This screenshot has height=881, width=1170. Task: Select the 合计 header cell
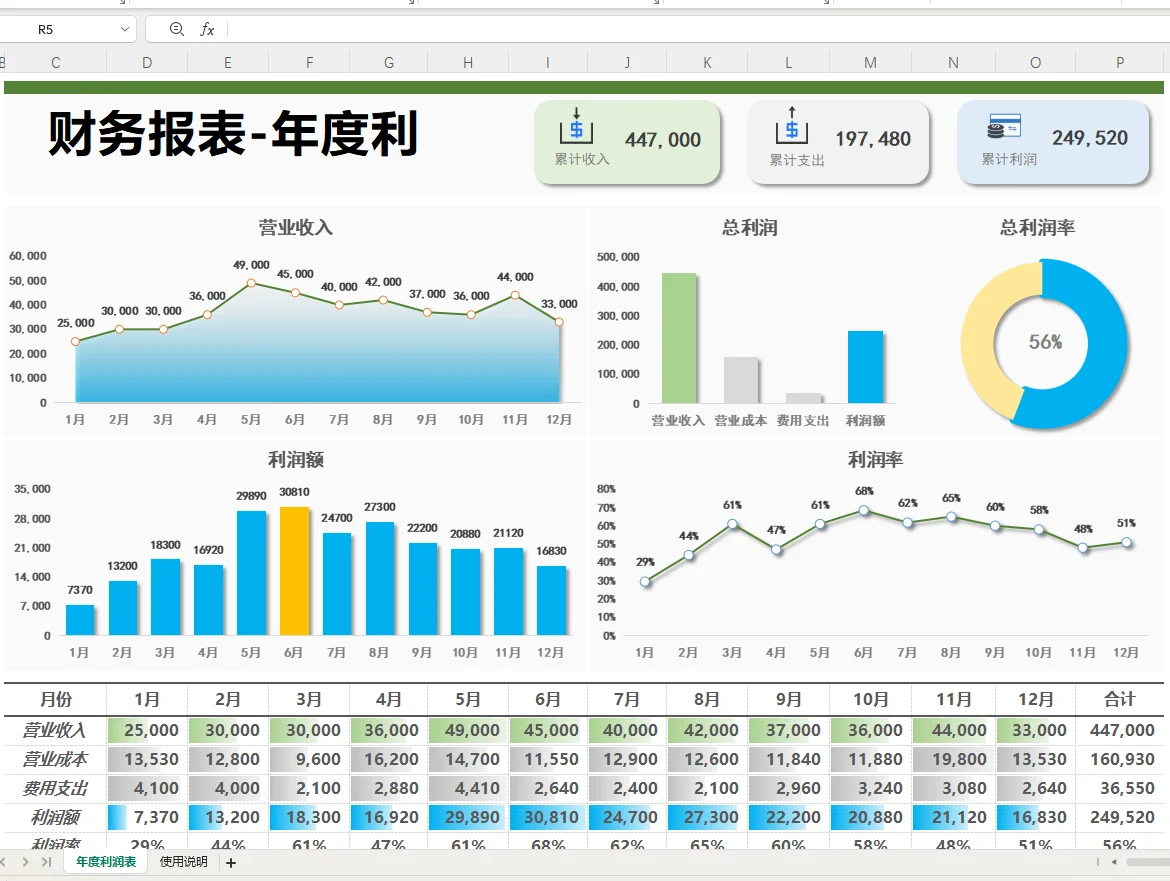(x=1120, y=700)
